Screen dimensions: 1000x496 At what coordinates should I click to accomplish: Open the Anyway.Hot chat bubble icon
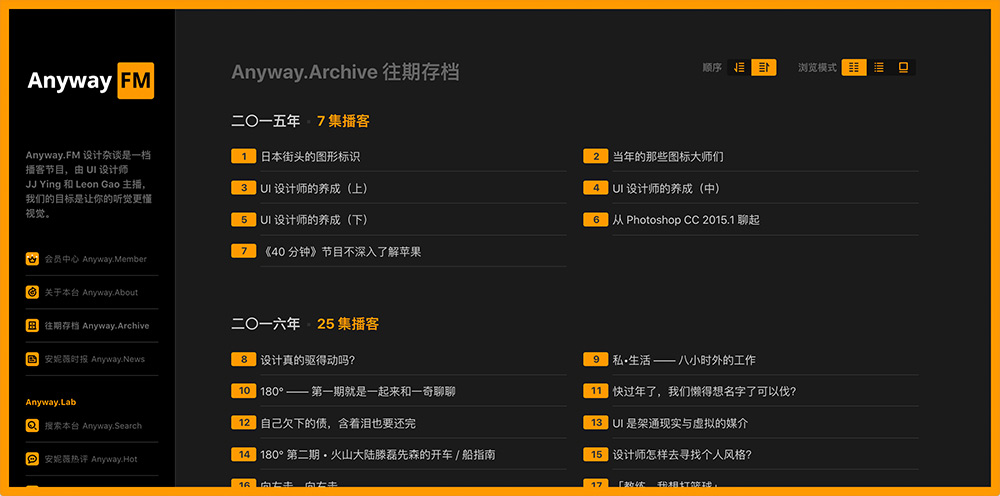click(x=33, y=459)
